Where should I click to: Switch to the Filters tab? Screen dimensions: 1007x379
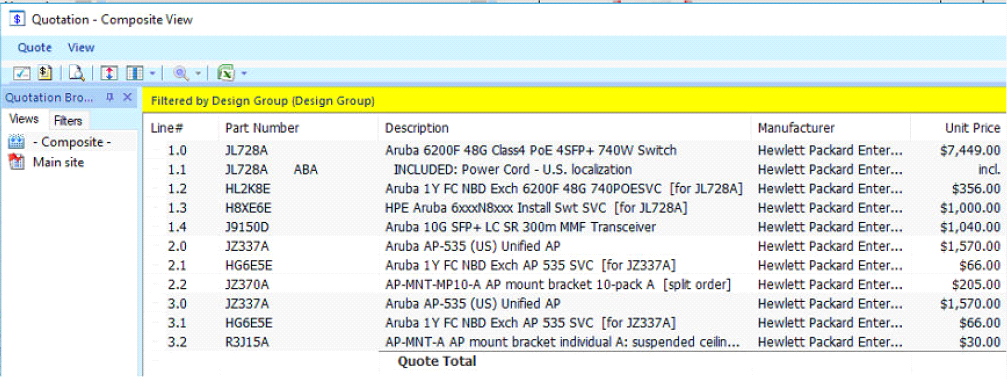(x=68, y=120)
